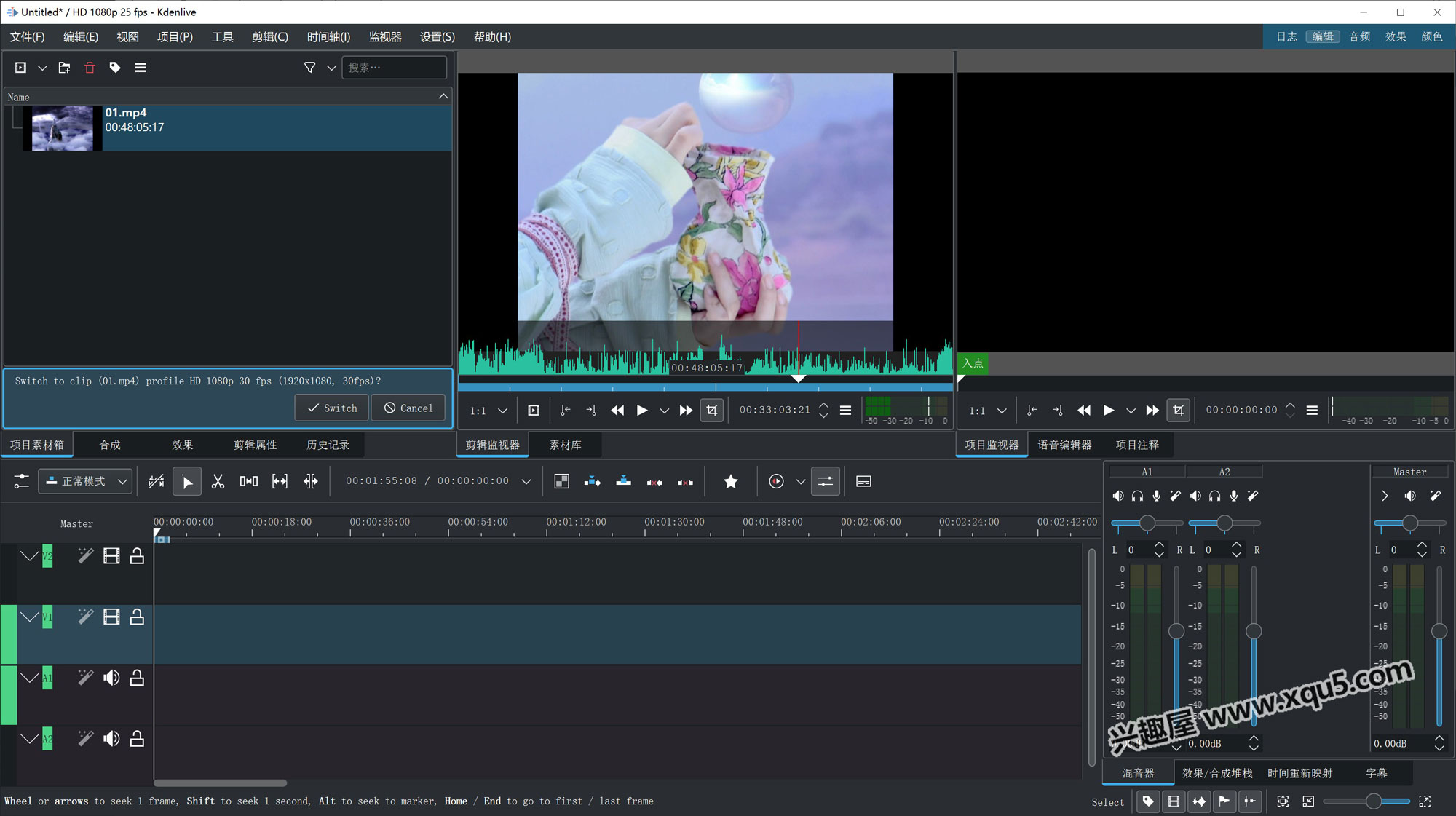
Task: Open the preview render icon in timeline toolbar
Action: [x=776, y=481]
